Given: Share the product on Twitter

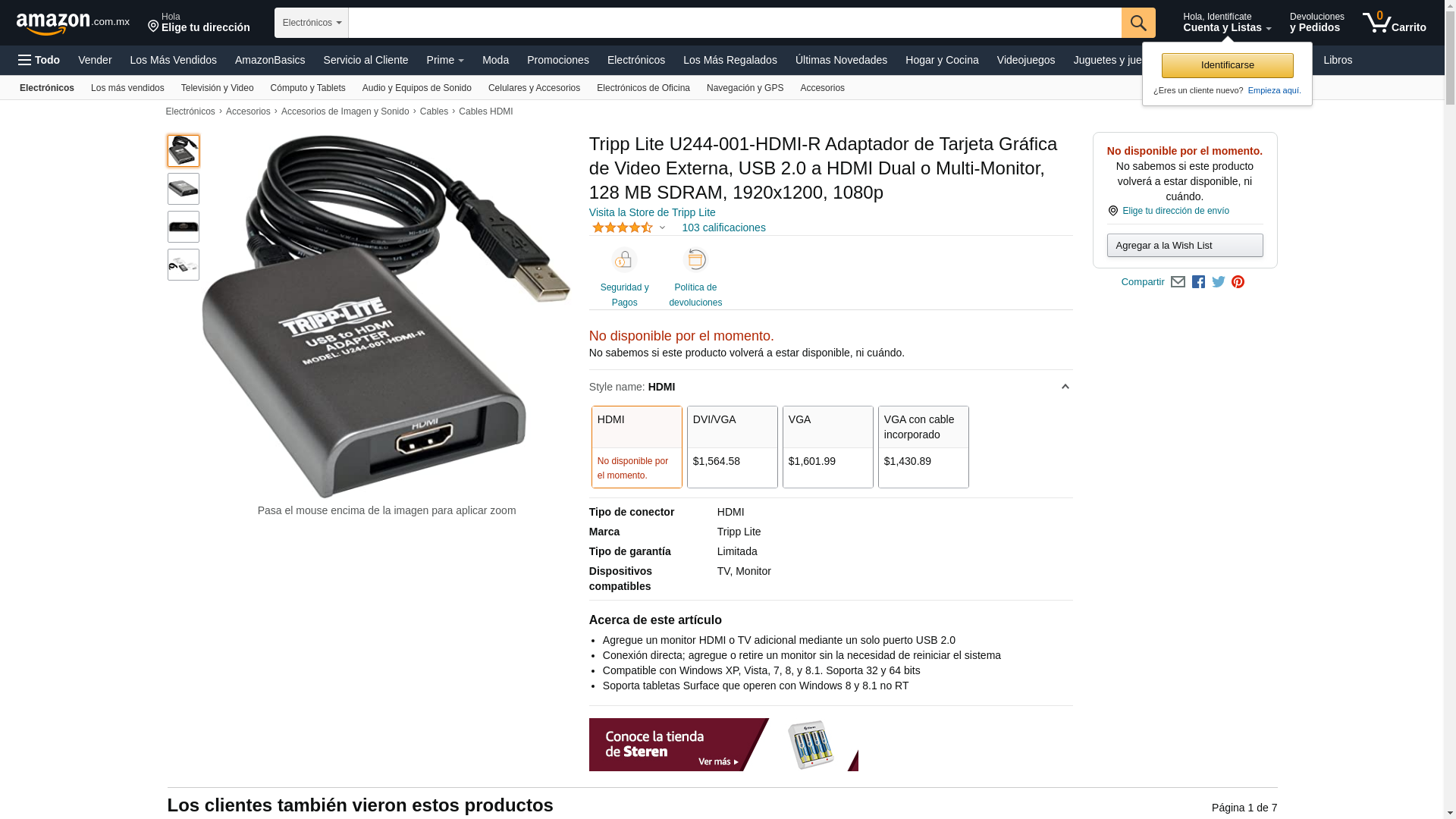Looking at the screenshot, I should [x=1219, y=282].
